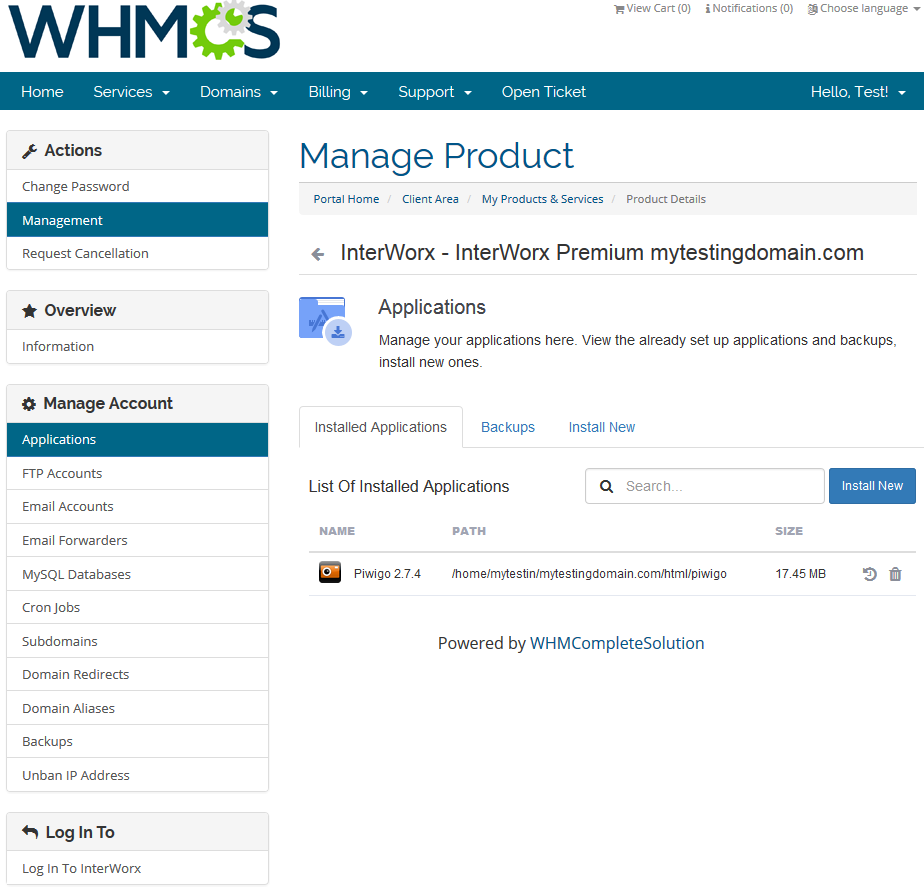Image resolution: width=924 pixels, height=890 pixels.
Task: Click Log In To InterWorx
Action: coord(137,868)
